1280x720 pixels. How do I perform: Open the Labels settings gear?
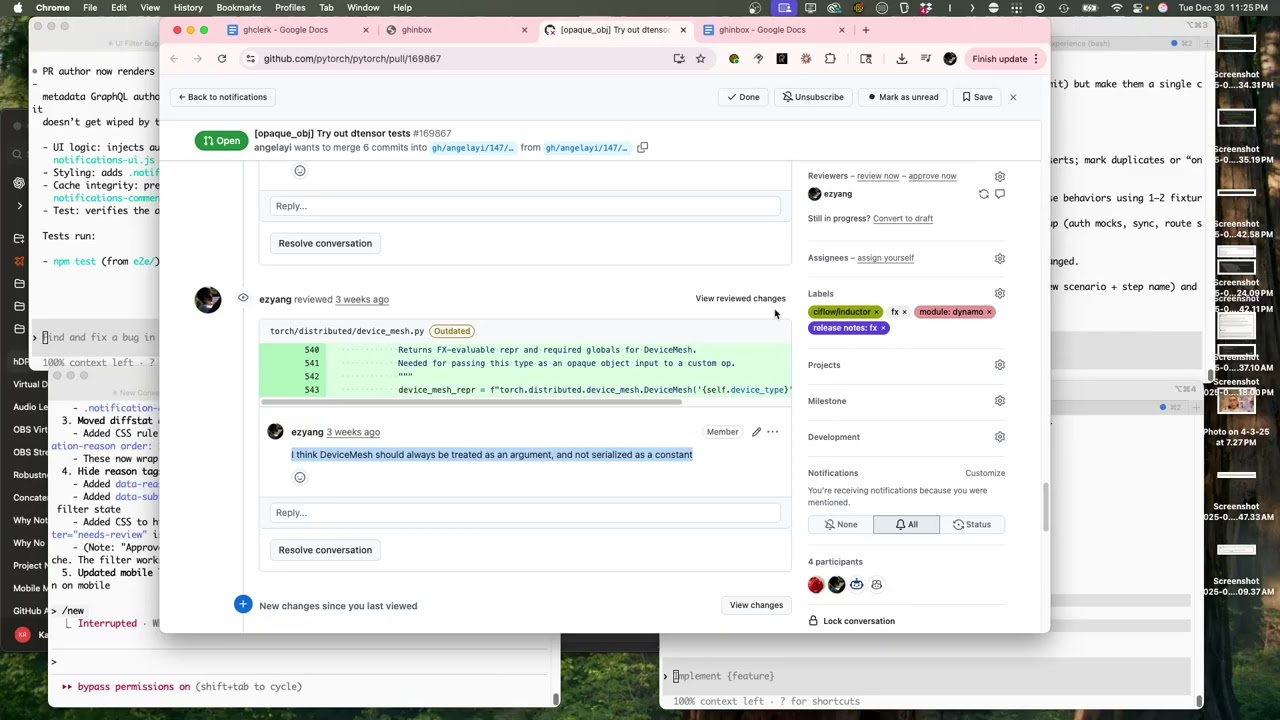999,294
